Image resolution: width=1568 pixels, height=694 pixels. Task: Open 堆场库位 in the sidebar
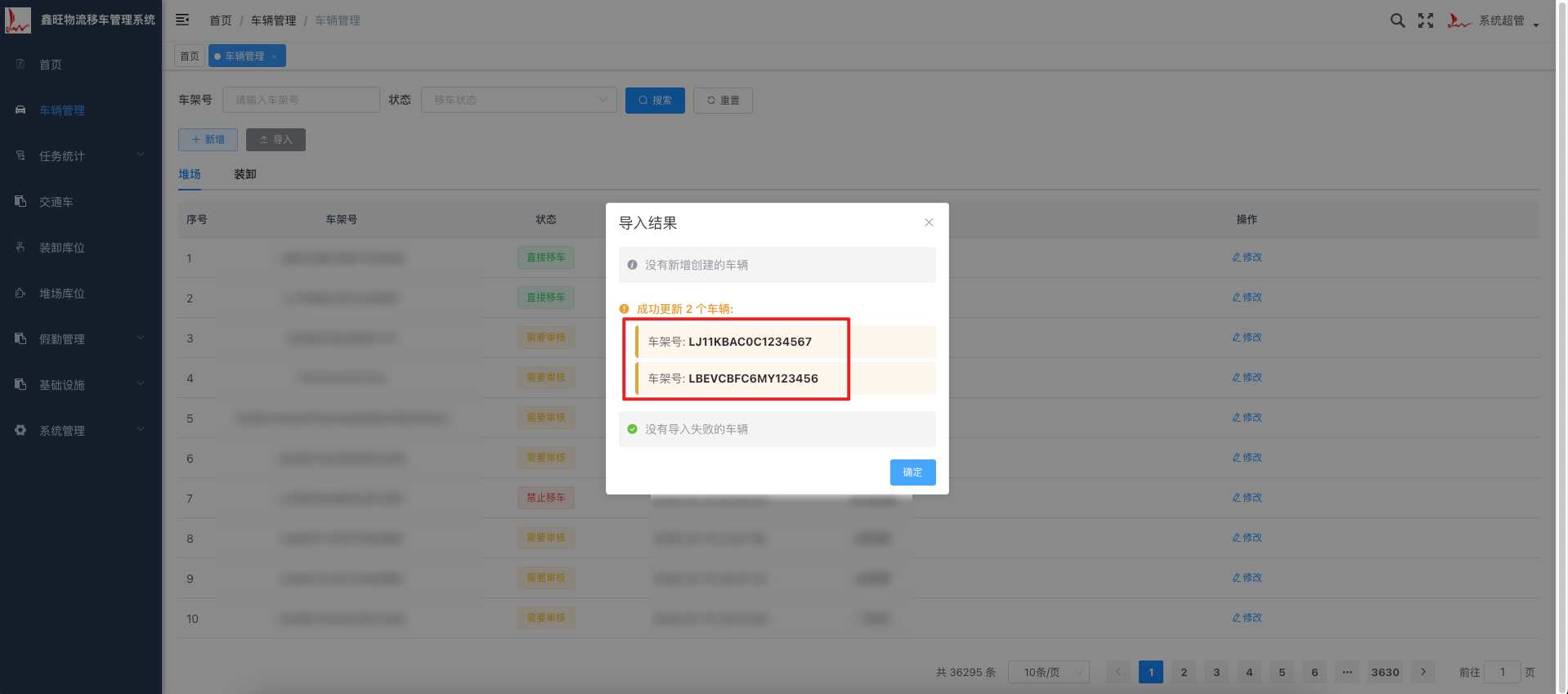tap(81, 293)
